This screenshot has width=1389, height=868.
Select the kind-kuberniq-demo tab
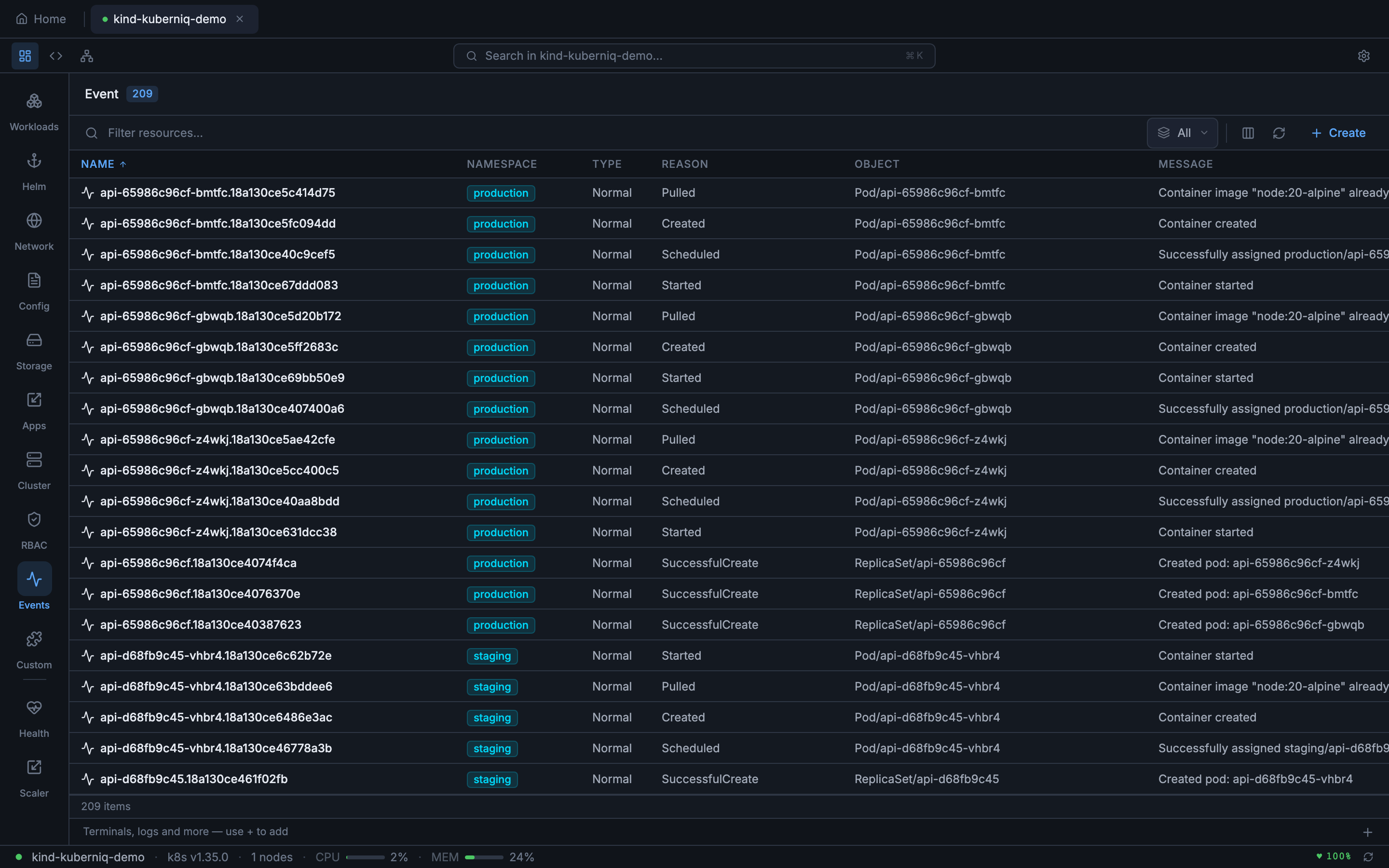(169, 19)
